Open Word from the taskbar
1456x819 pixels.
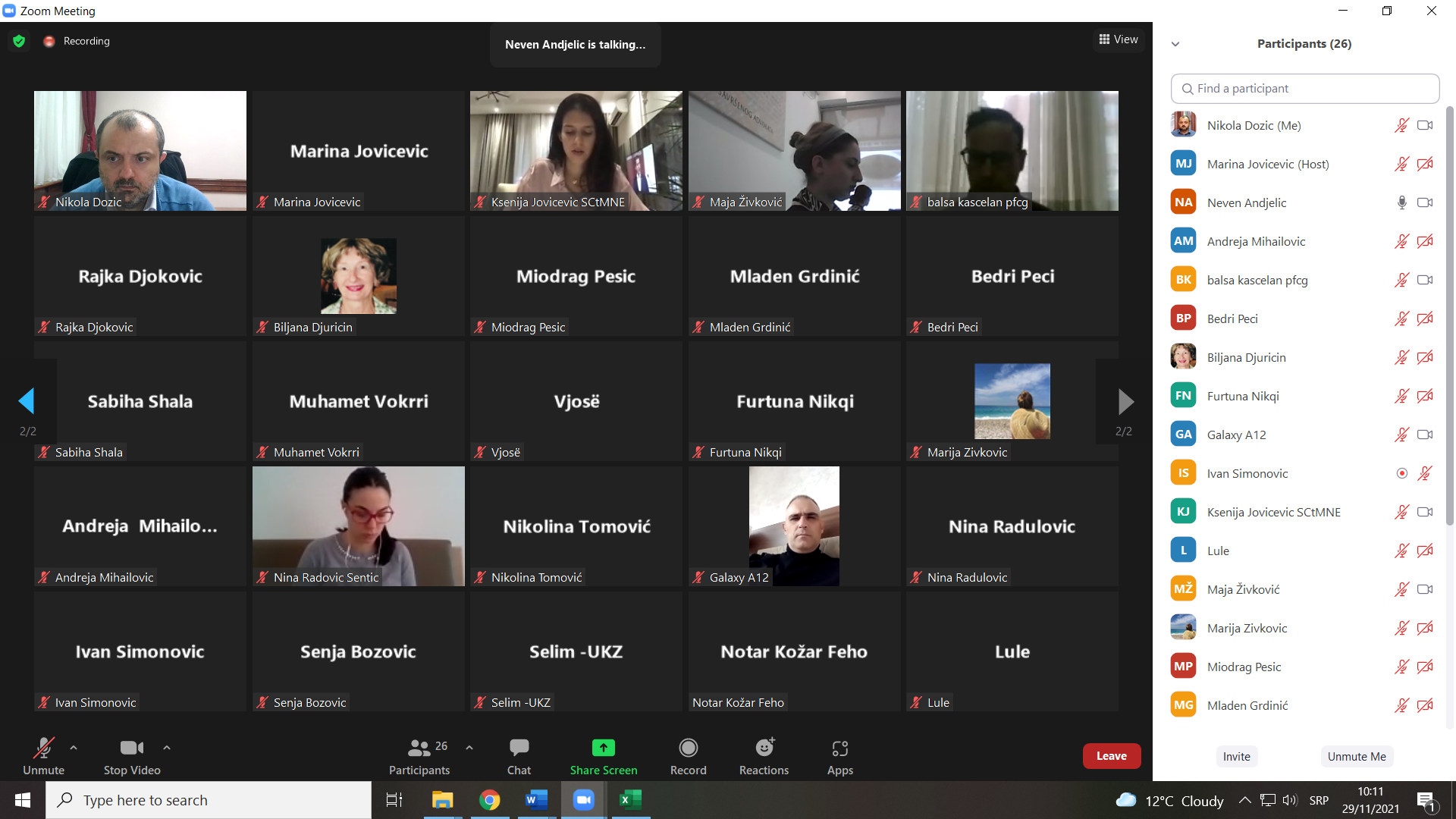[x=536, y=800]
